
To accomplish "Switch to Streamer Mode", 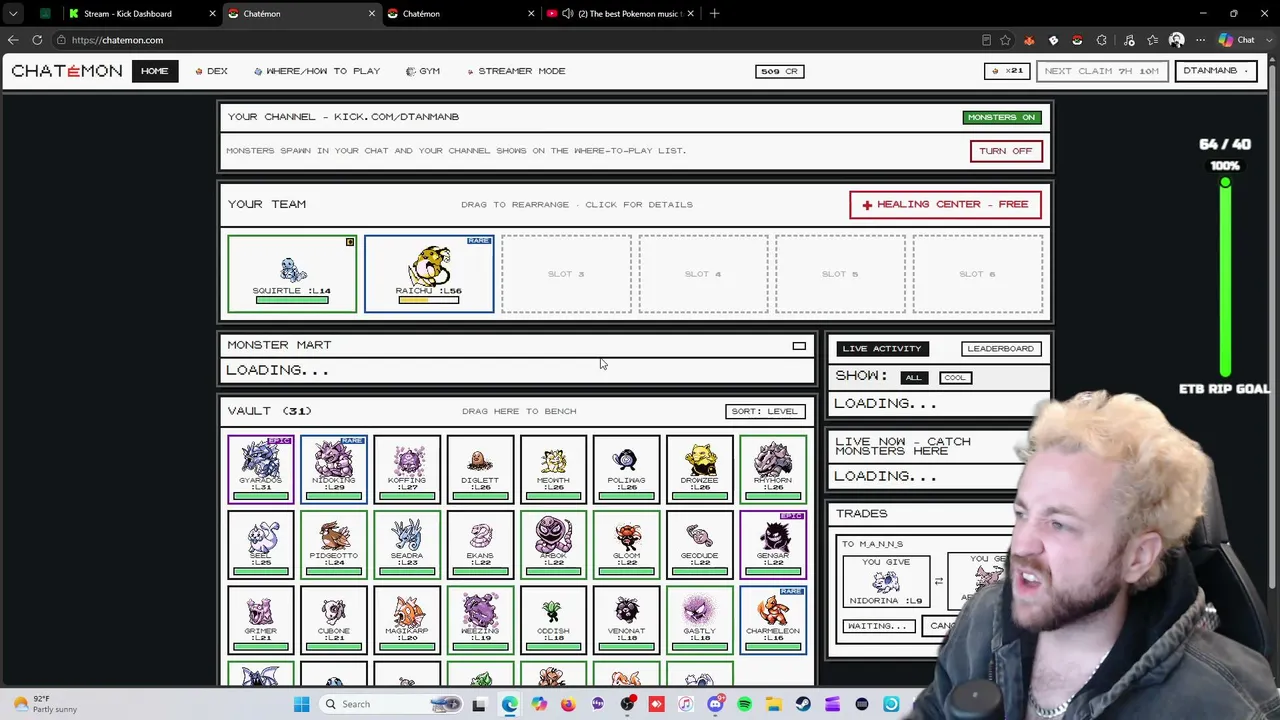I will tap(515, 71).
